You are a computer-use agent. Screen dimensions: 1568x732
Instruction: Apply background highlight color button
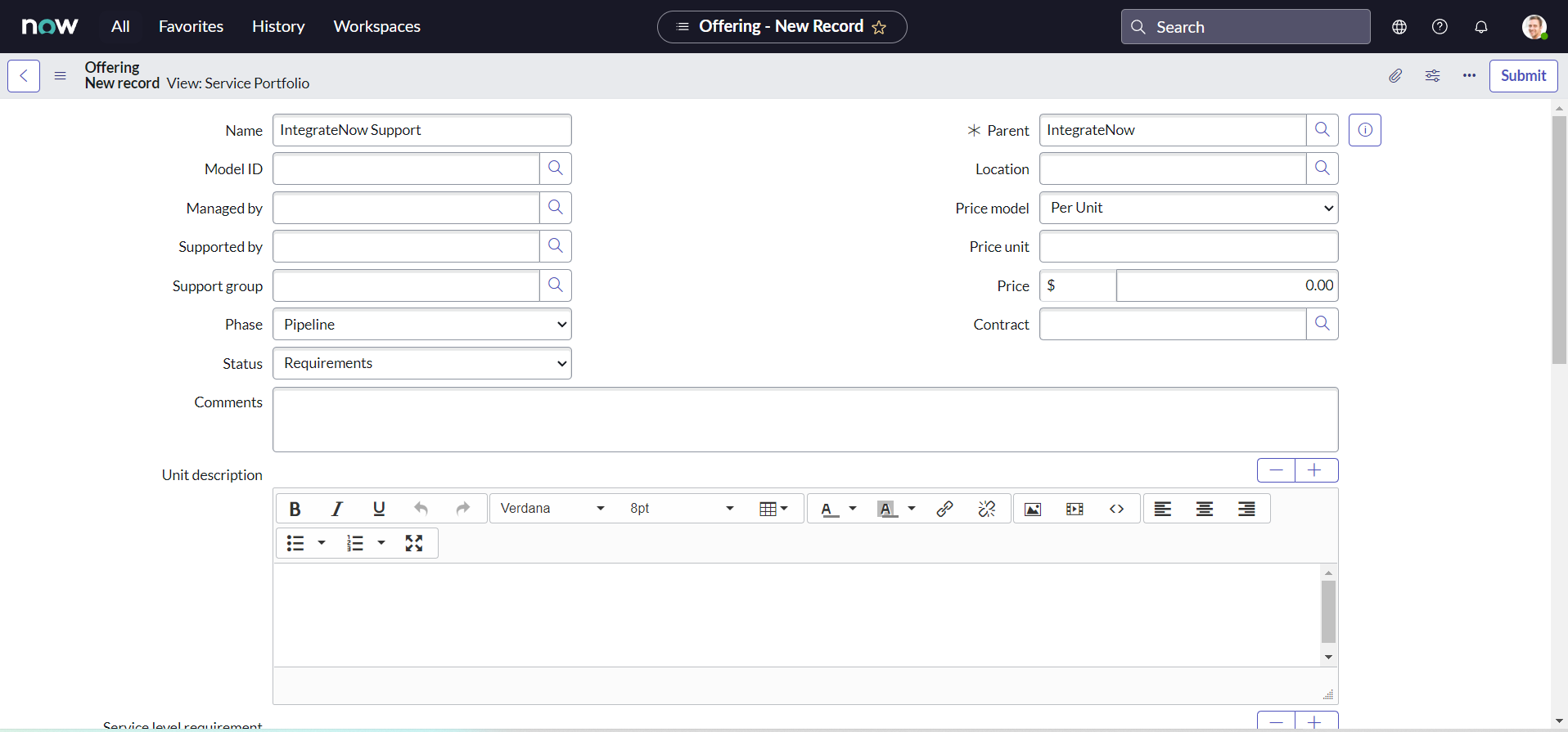pos(888,509)
